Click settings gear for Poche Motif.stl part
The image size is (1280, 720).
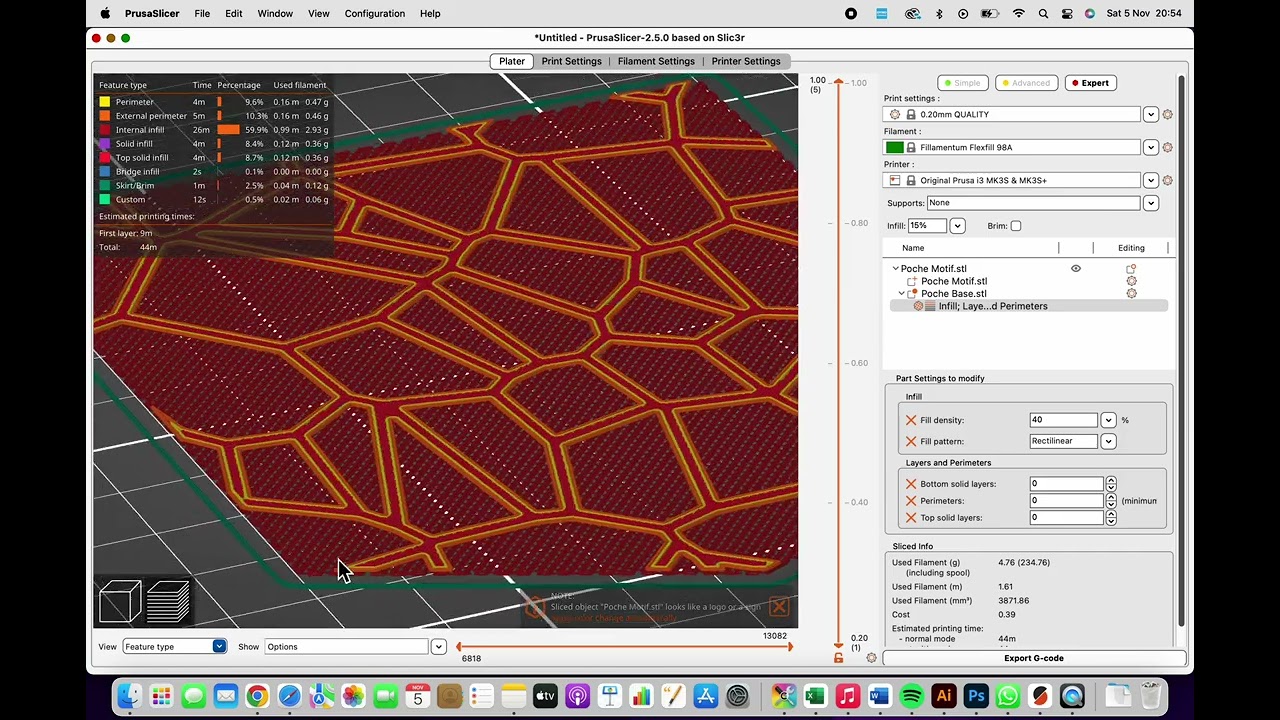tap(1131, 281)
